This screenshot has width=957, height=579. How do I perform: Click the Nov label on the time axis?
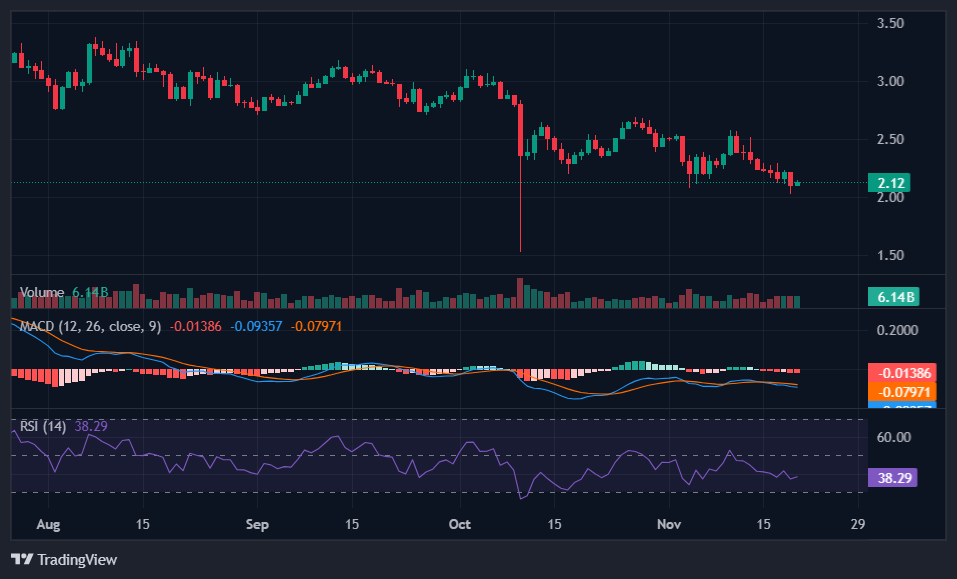[x=668, y=524]
